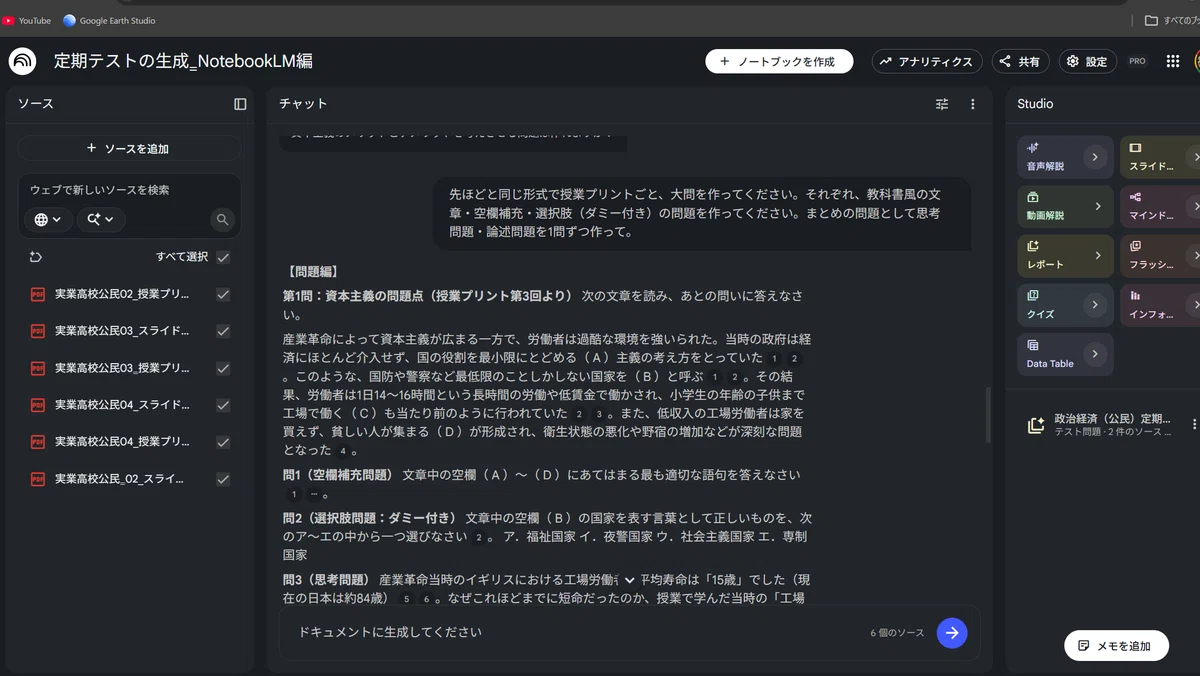Click citation marker 4 after 問題となった
The image size is (1200, 676).
[x=342, y=451]
